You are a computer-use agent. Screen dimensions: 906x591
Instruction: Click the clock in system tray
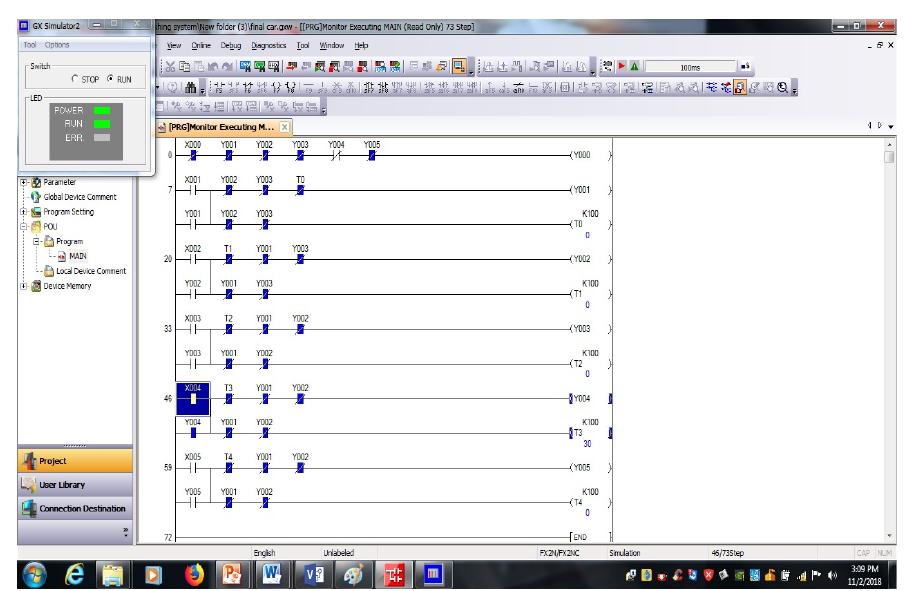864,575
